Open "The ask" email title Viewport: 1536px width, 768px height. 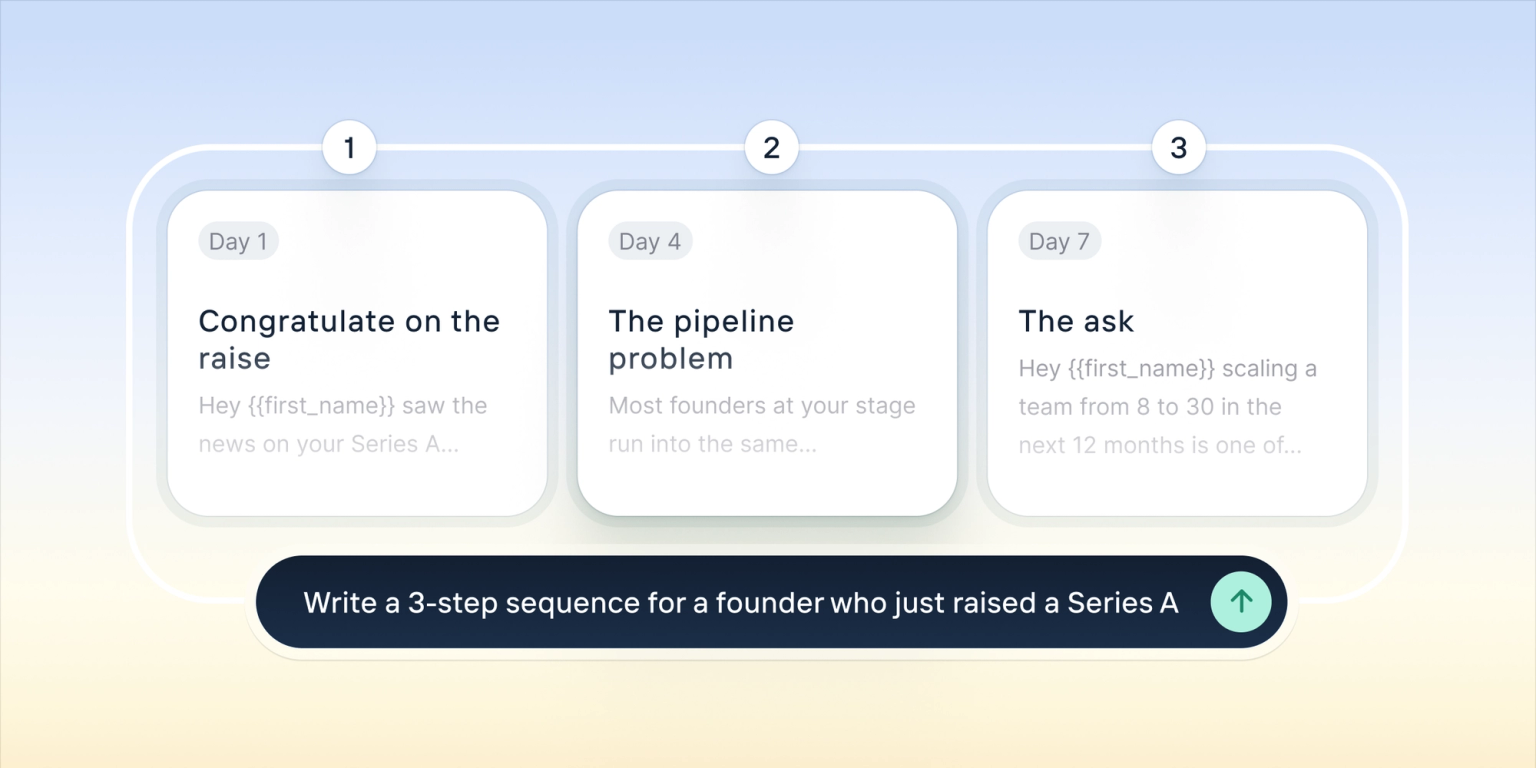[x=1076, y=322]
